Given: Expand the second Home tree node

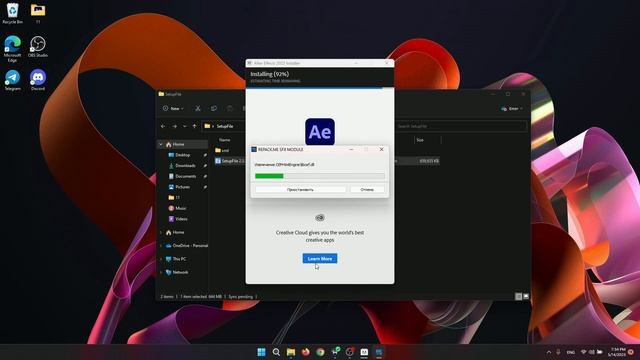Looking at the screenshot, I should click(x=161, y=232).
